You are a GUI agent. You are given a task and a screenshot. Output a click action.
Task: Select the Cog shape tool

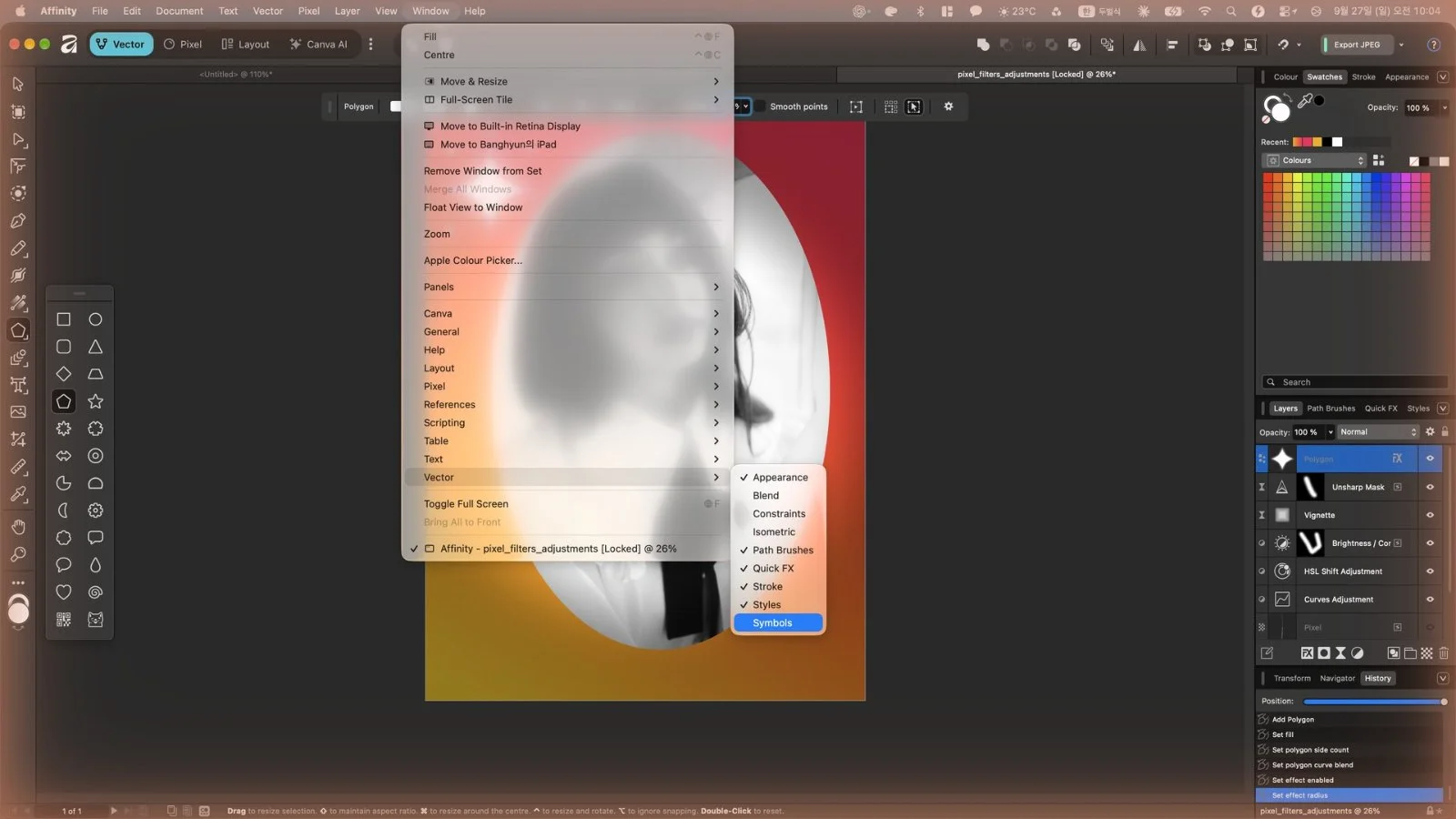point(96,511)
